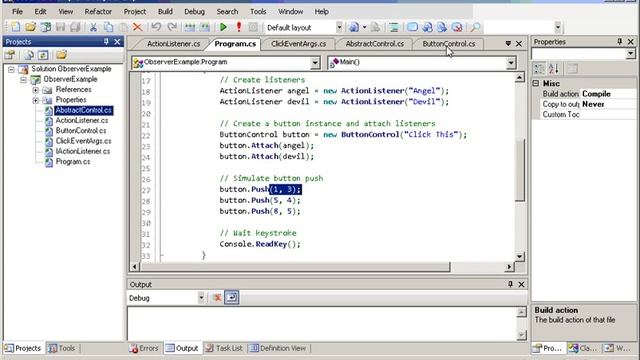Open property pages icon in Properties panel
This screenshot has width=640, height=360.
[x=573, y=69]
